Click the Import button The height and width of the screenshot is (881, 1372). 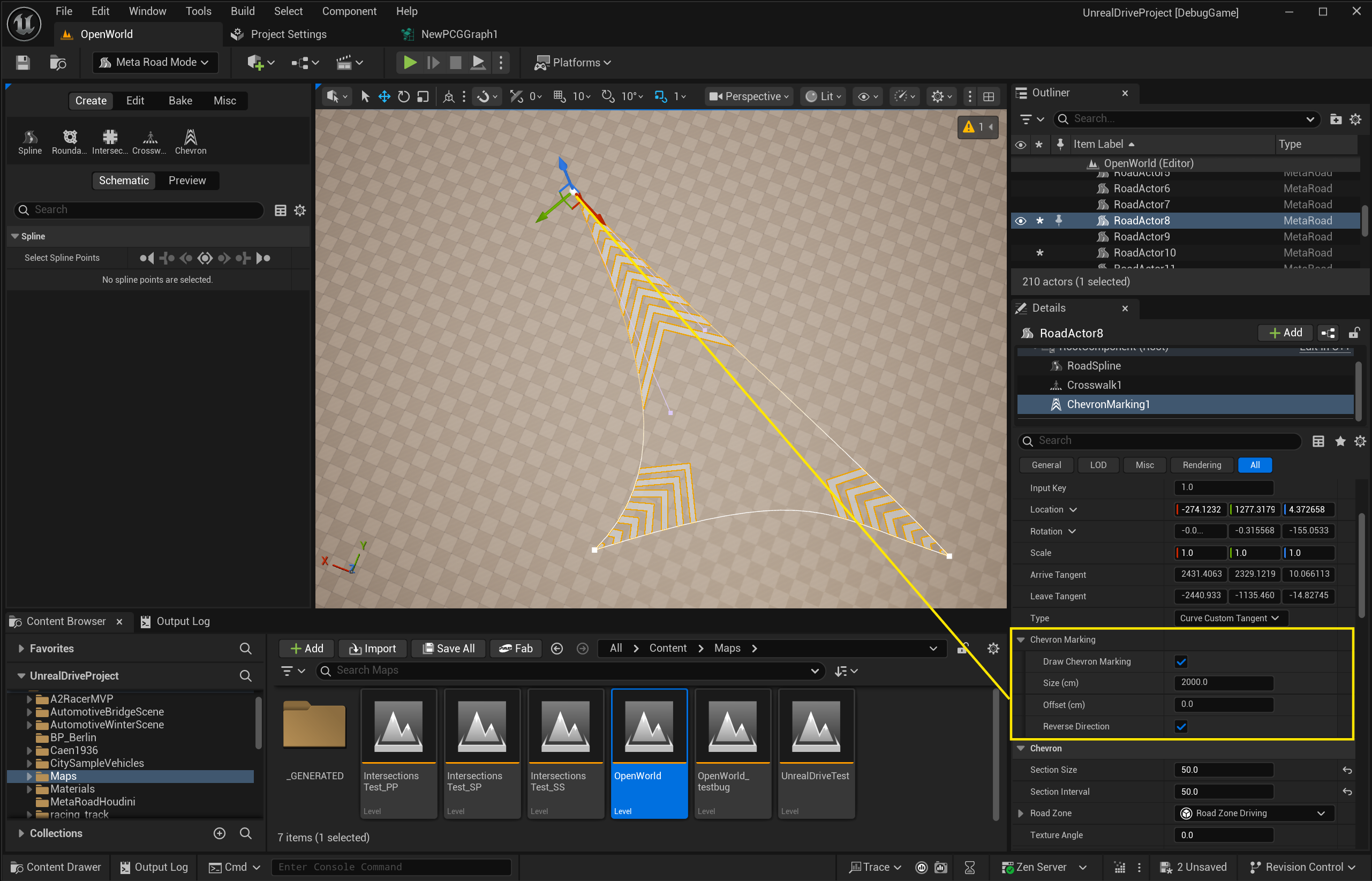click(x=373, y=648)
